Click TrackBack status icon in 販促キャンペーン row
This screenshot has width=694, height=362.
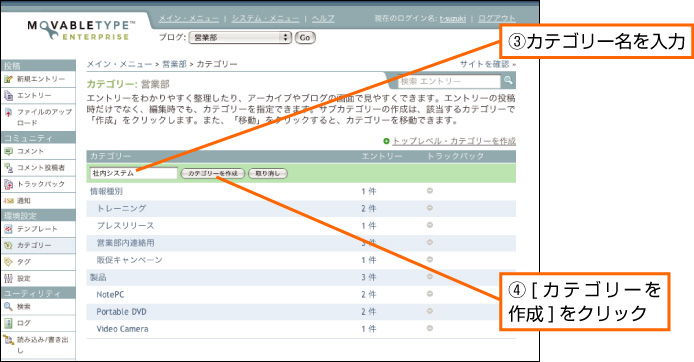(x=429, y=260)
